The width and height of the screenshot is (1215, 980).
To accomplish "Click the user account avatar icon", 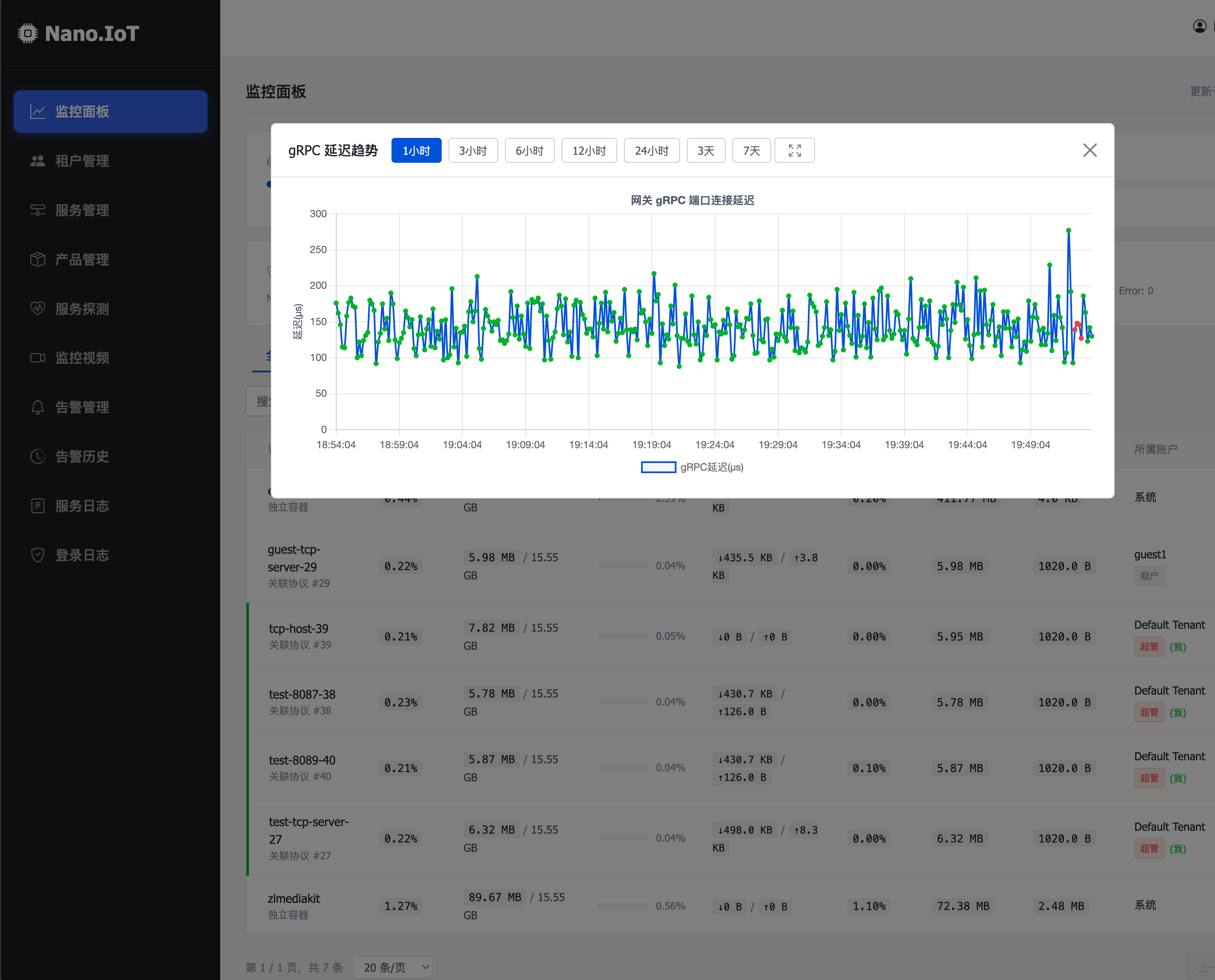I will tap(1200, 26).
